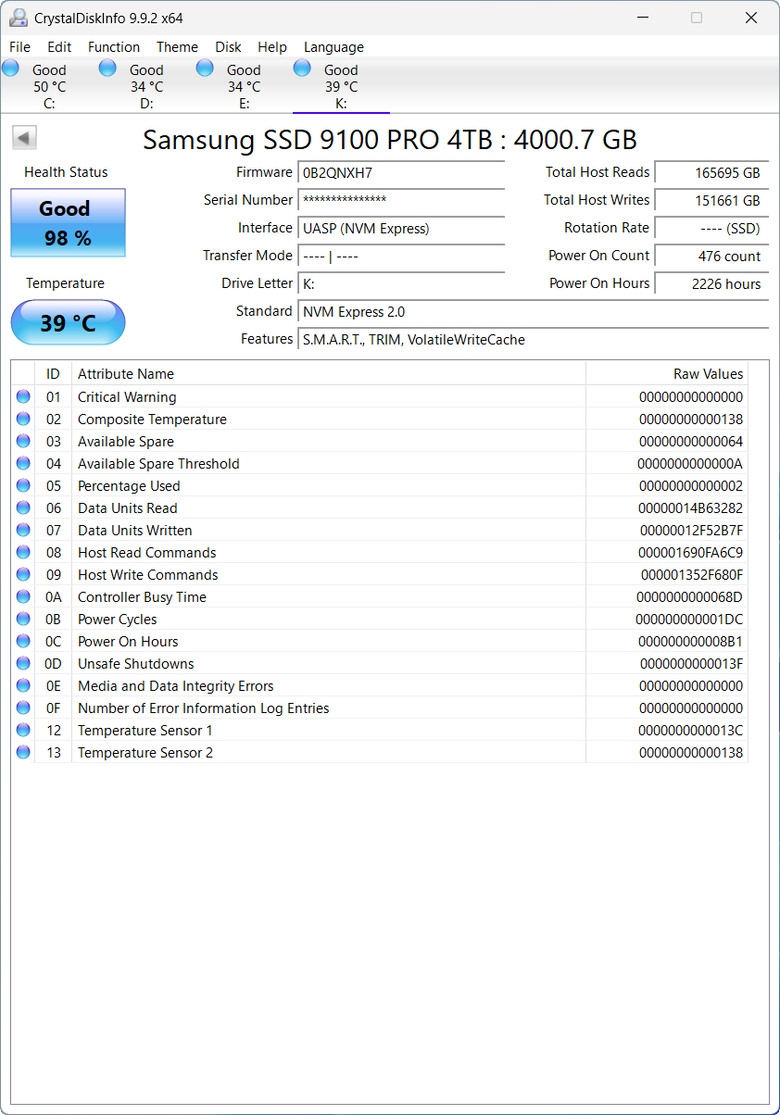The image size is (780, 1115).
Task: Click the Standard field NVM Express 2.0
Action: tap(533, 311)
